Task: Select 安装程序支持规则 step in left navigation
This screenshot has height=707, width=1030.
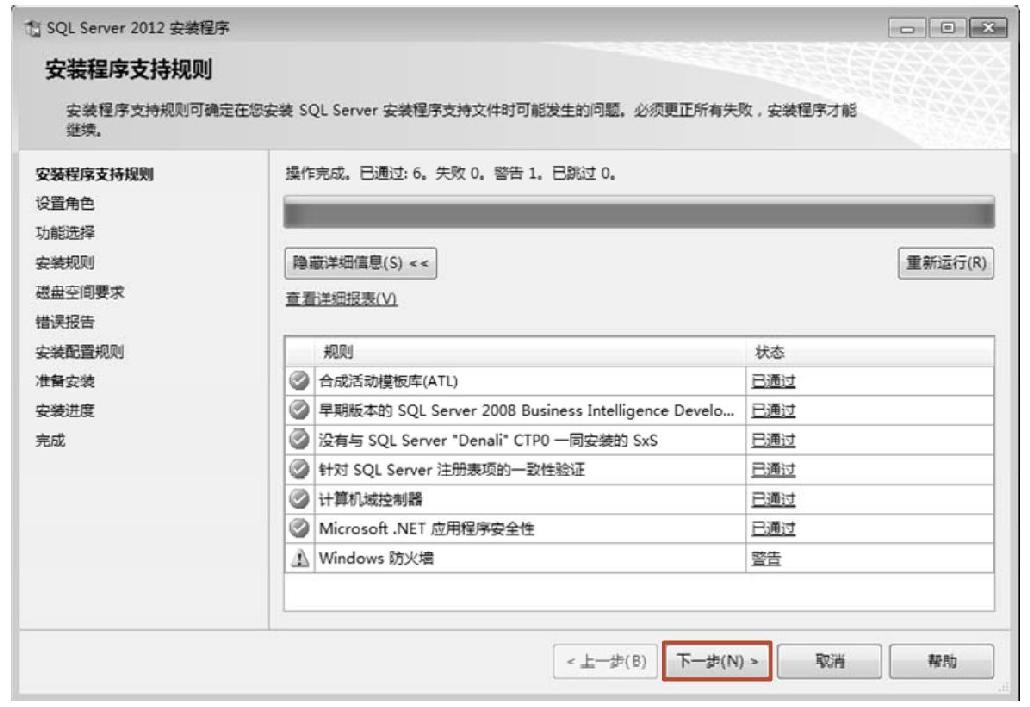Action: coord(95,174)
